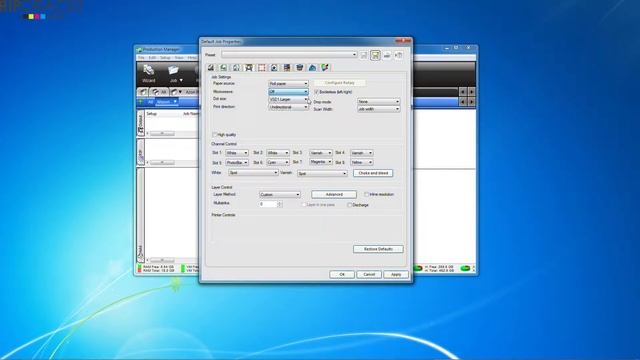Image resolution: width=640 pixels, height=360 pixels.
Task: Click the Restore Defaults button
Action: tap(378, 249)
